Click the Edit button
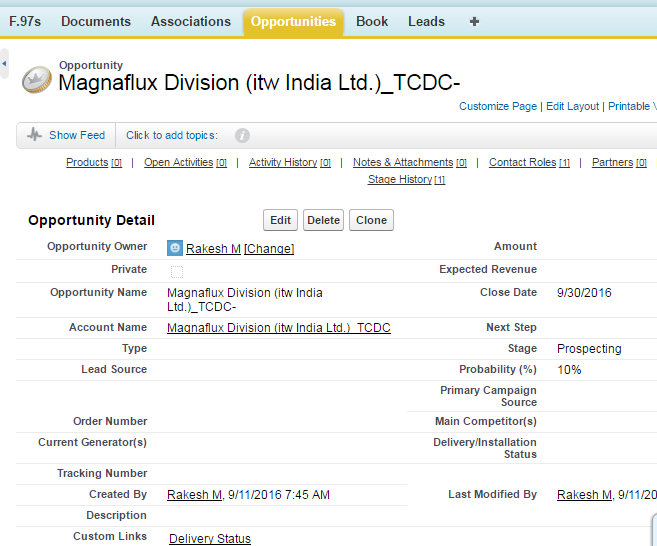 pos(280,220)
